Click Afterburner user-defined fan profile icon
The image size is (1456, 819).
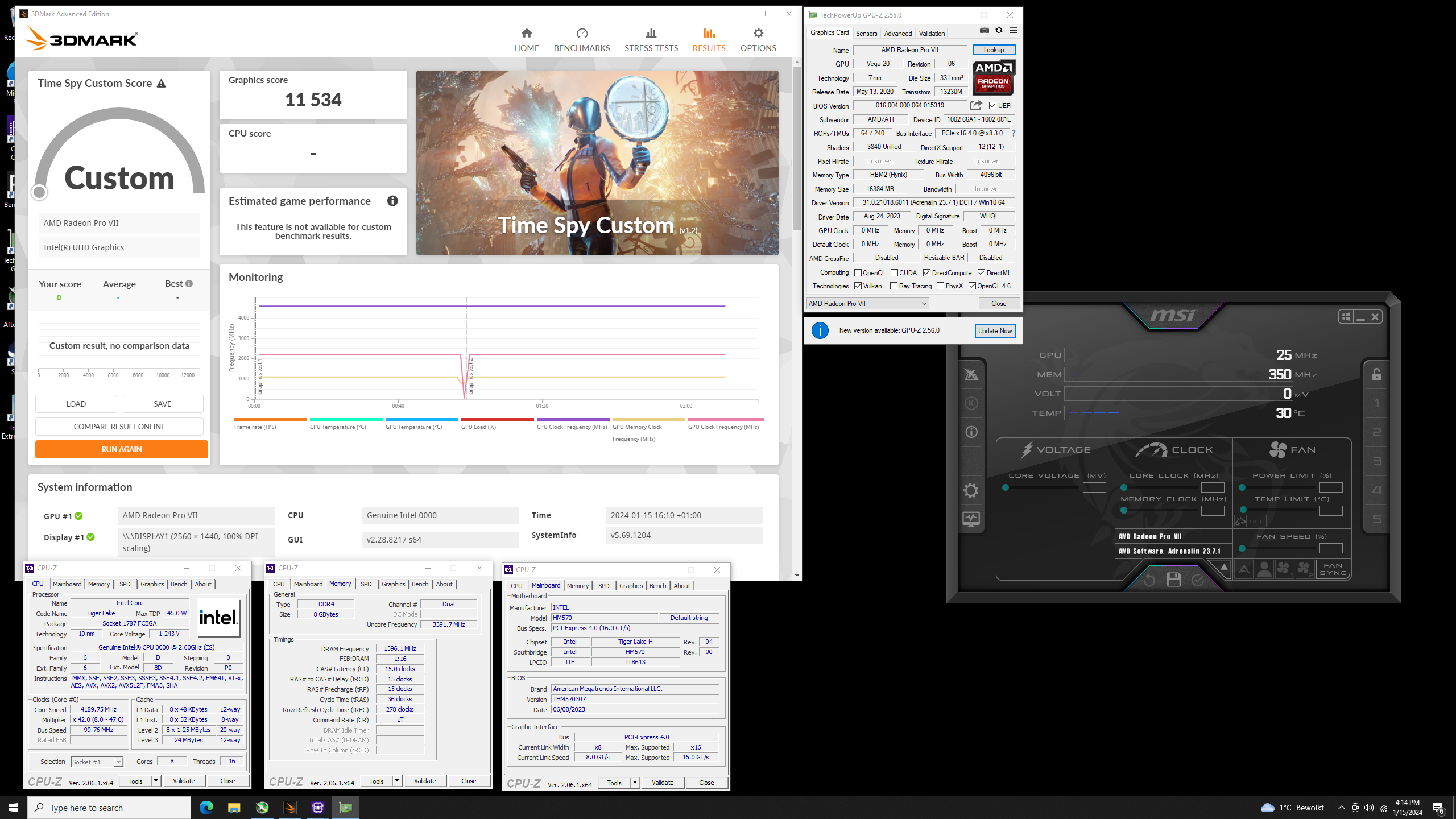click(1264, 569)
